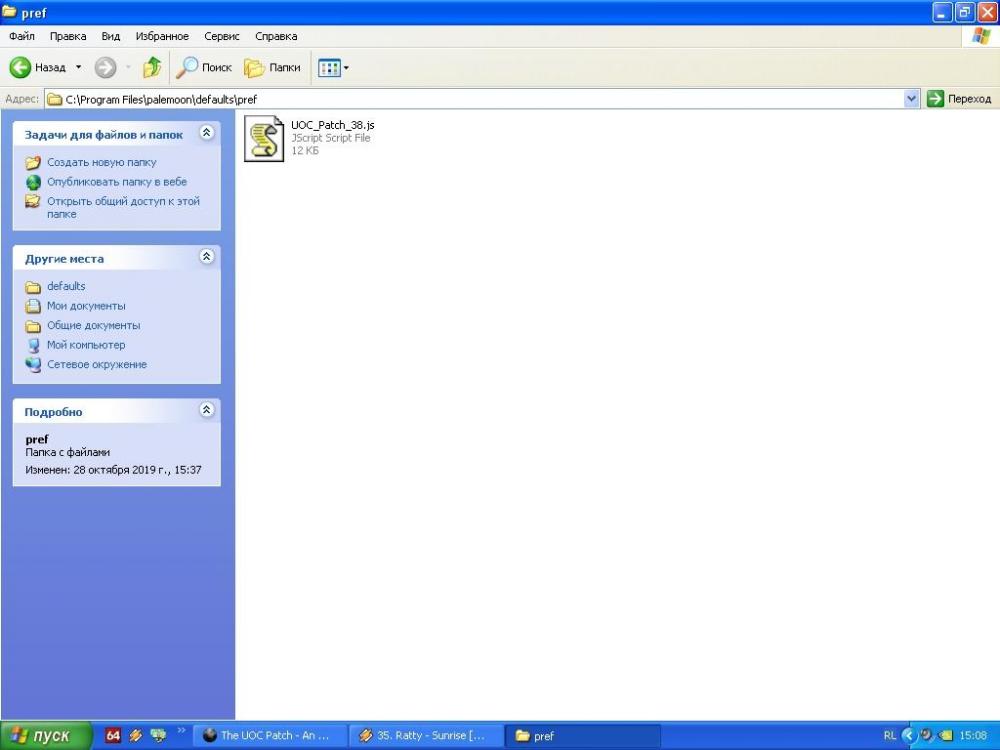Select the UOC_Patch_38.js file icon
Viewport: 1000px width, 750px height.
(264, 138)
